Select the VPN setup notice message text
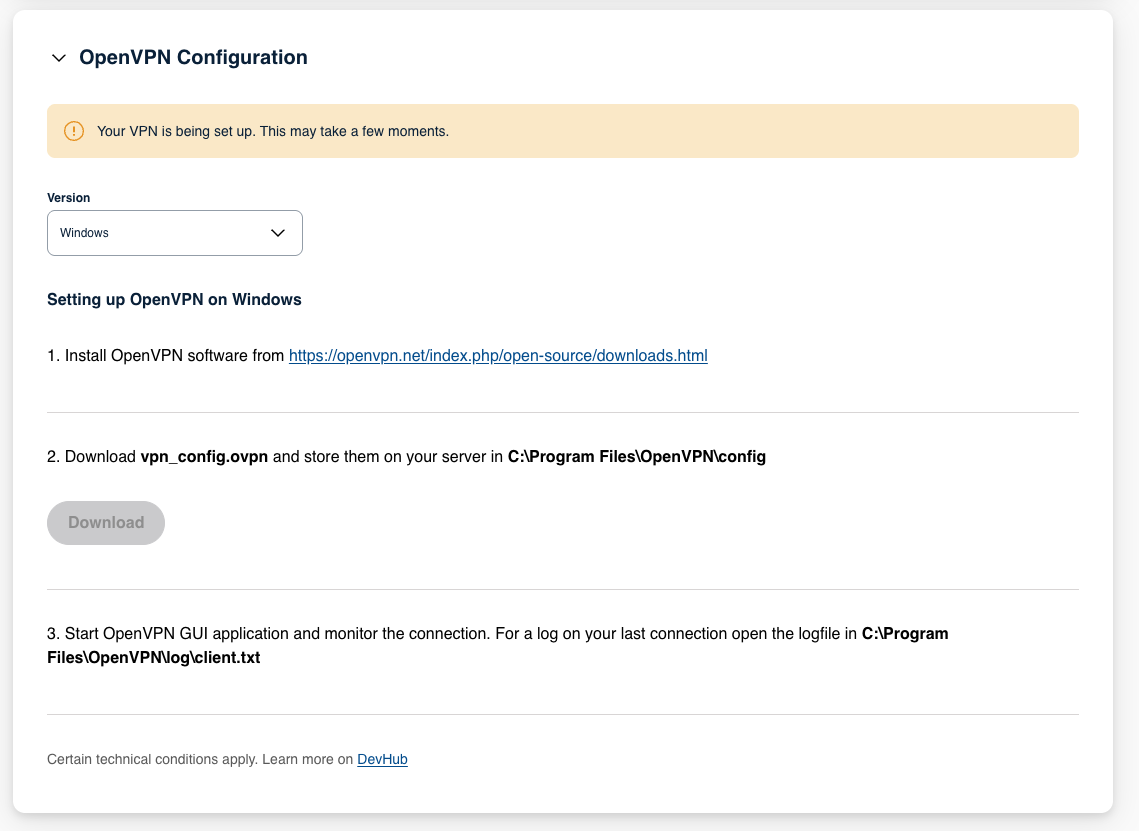 click(x=272, y=131)
